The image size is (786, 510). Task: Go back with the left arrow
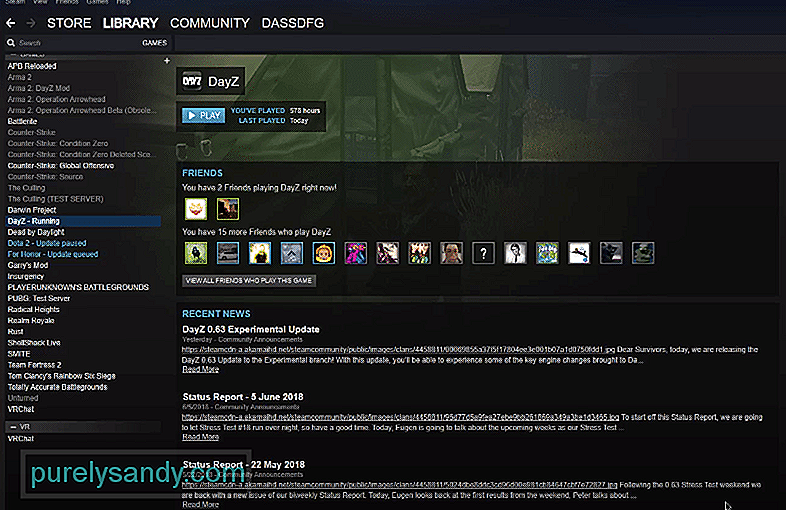11,23
